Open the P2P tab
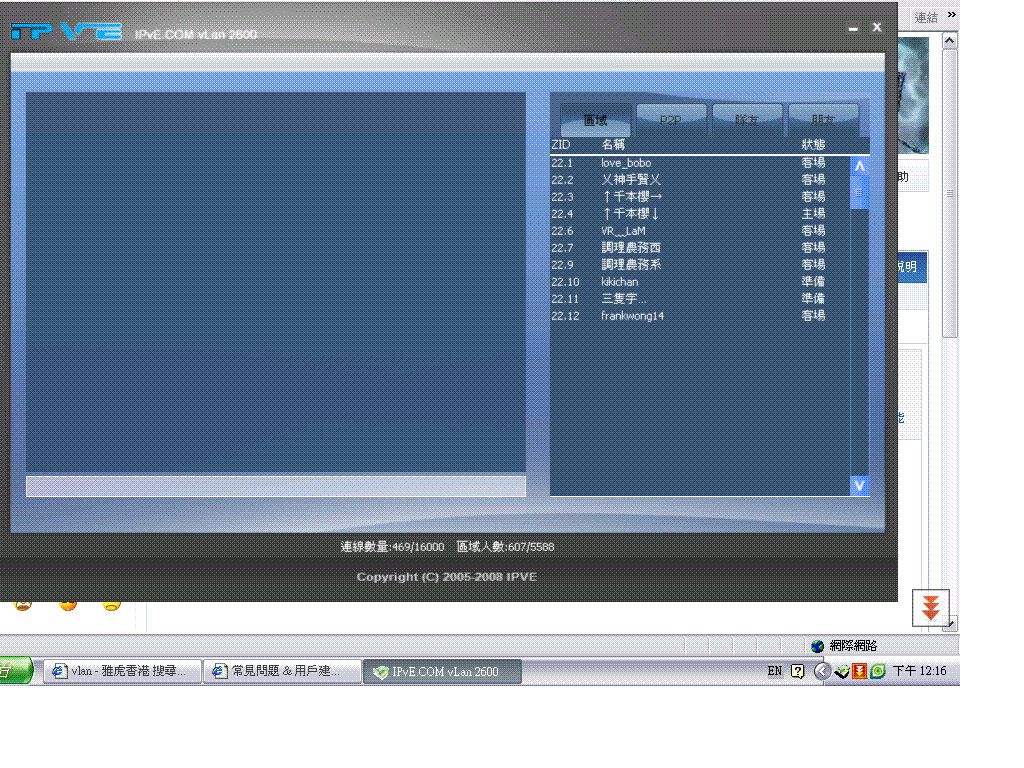The height and width of the screenshot is (768, 1024). pyautogui.click(x=671, y=120)
